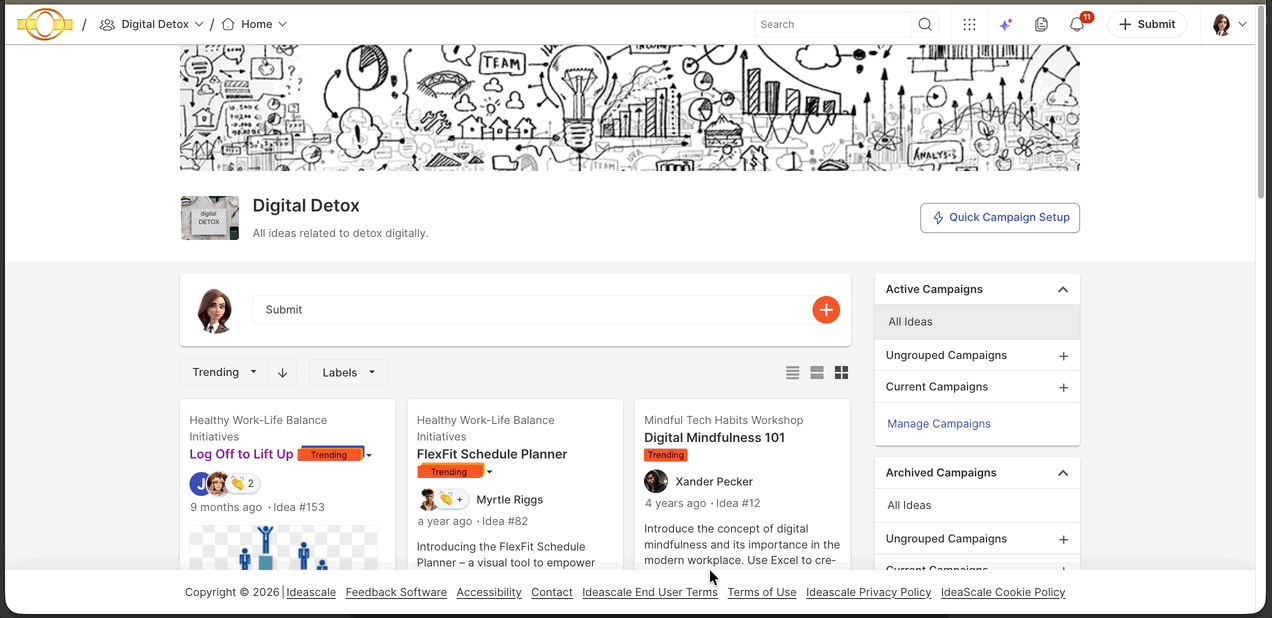Switch to grid view layout

(x=842, y=373)
